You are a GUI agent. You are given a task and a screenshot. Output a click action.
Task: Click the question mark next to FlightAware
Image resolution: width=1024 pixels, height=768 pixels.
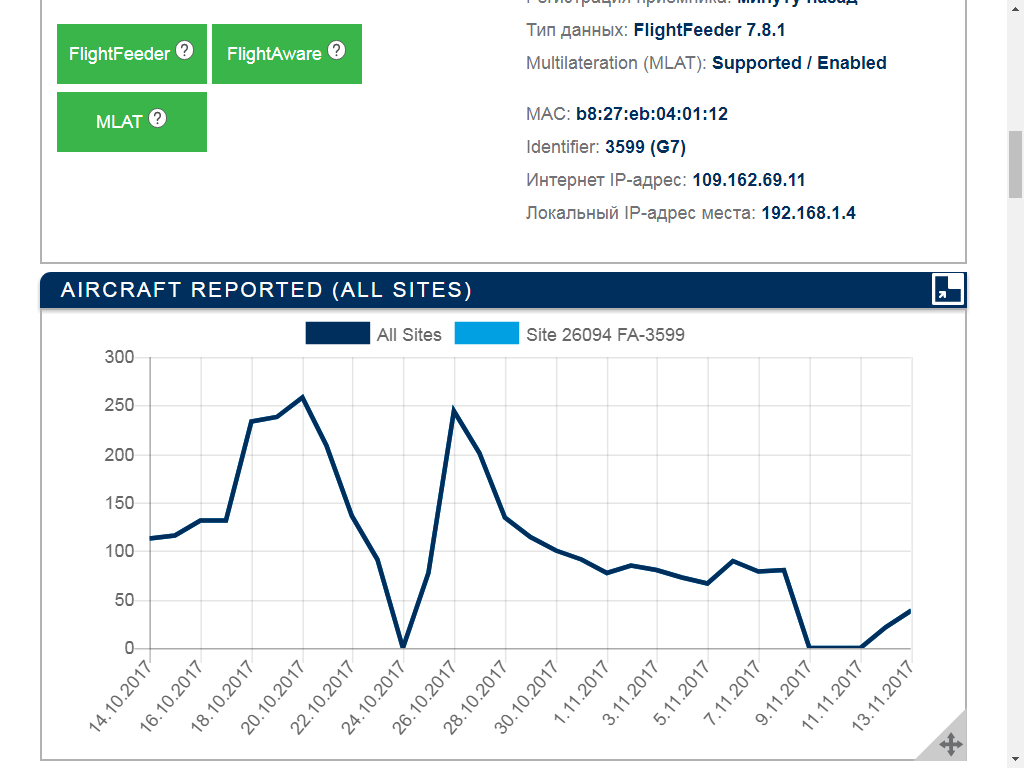pos(336,51)
